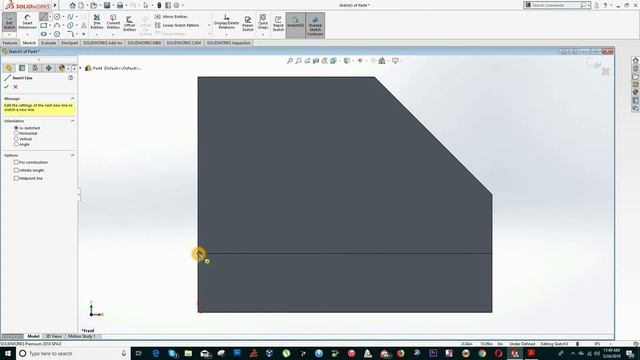Open the ConfigurationManager tab icon
This screenshot has width=640, height=360.
click(35, 68)
